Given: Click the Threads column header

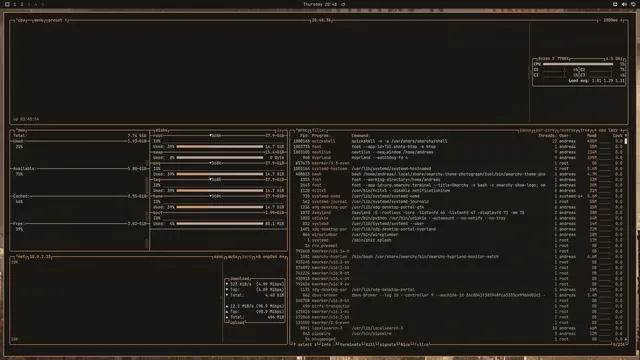Looking at the screenshot, I should [547, 136].
